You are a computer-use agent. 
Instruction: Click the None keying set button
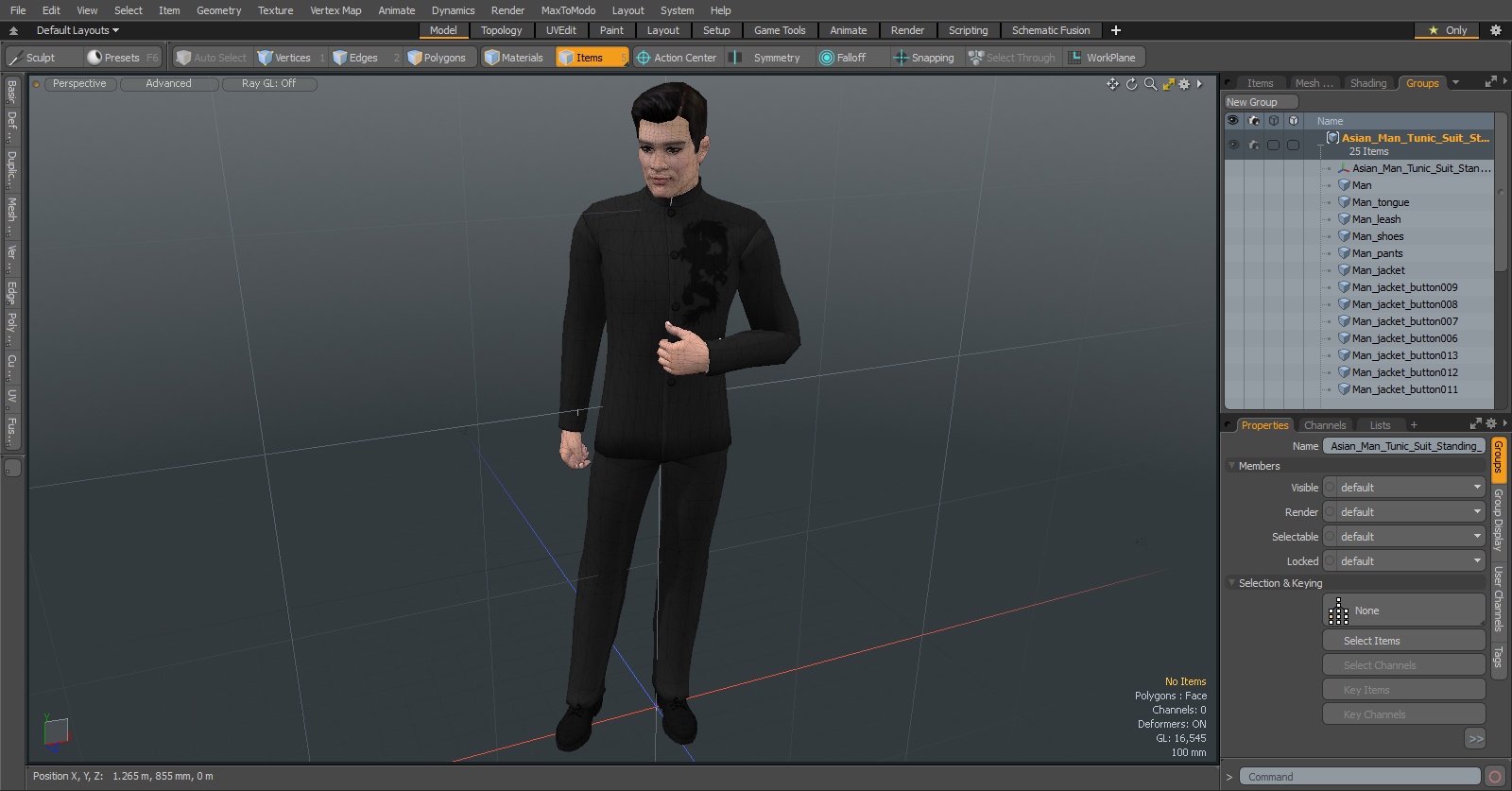(1404, 610)
